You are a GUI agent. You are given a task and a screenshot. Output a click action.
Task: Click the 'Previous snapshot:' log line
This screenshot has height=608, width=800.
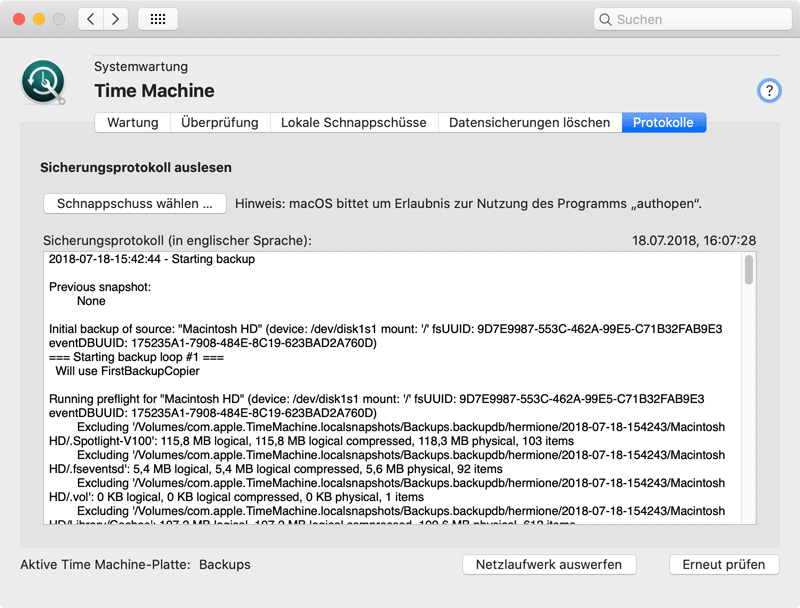[x=100, y=287]
